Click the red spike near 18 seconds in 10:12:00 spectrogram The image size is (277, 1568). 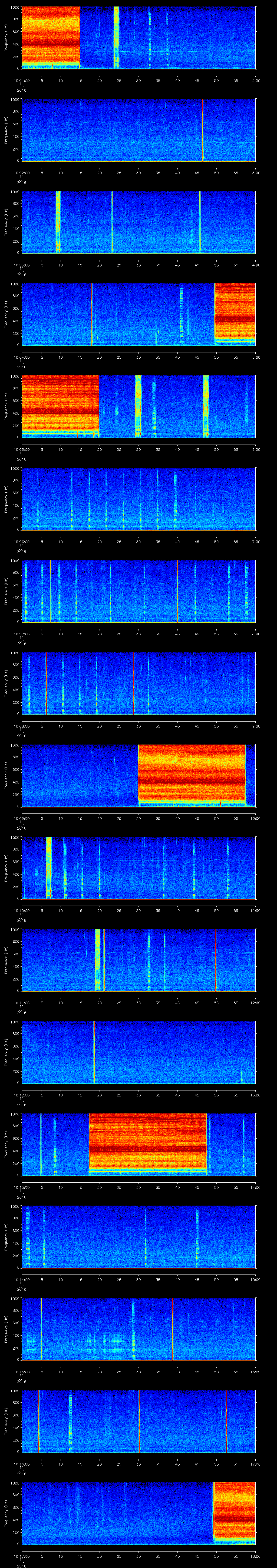point(94,1052)
